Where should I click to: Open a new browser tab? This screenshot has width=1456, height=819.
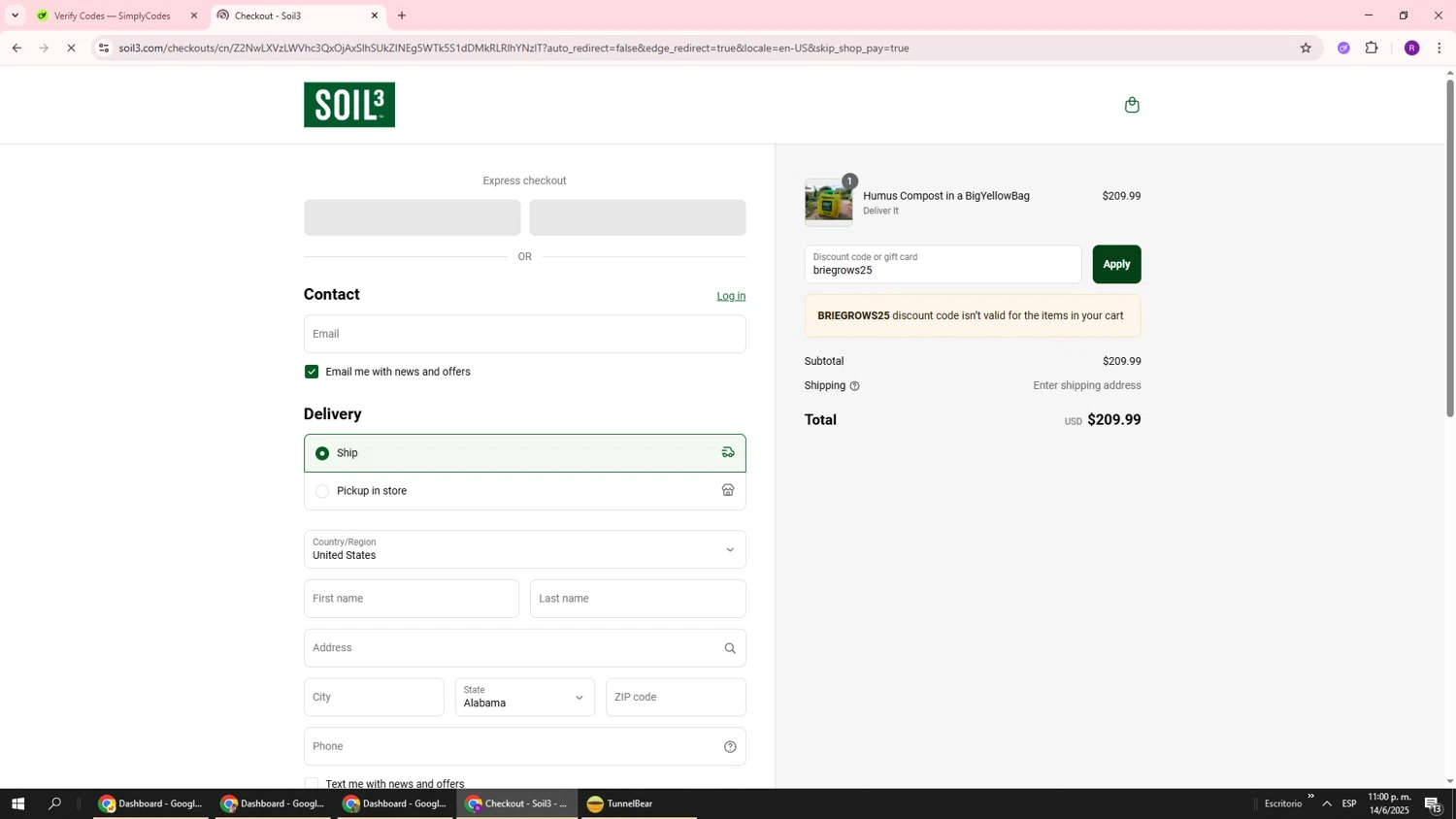(402, 16)
